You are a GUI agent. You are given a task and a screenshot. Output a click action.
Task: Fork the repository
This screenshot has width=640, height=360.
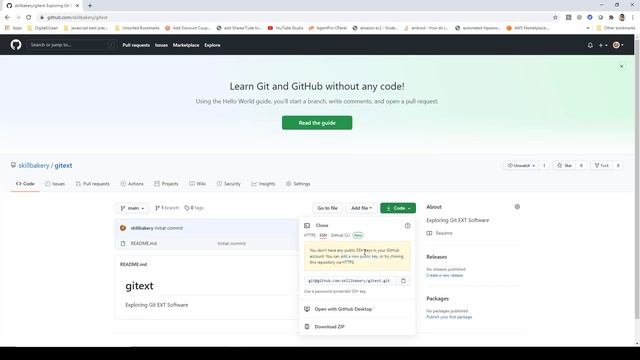[x=602, y=165]
